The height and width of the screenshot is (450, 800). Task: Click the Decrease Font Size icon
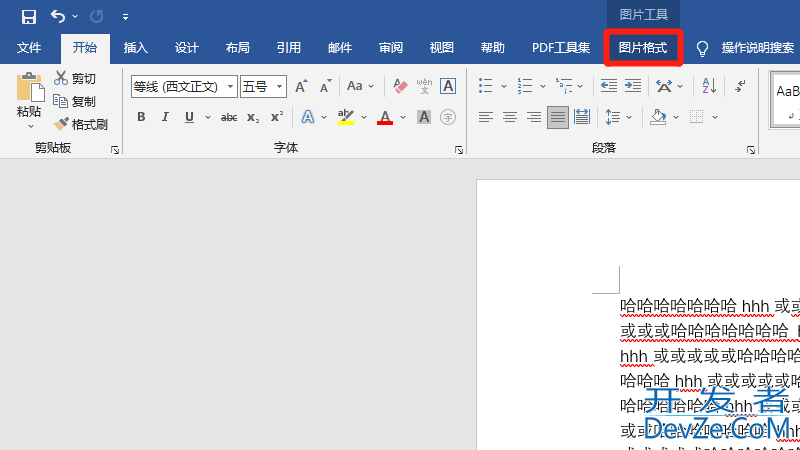point(326,87)
